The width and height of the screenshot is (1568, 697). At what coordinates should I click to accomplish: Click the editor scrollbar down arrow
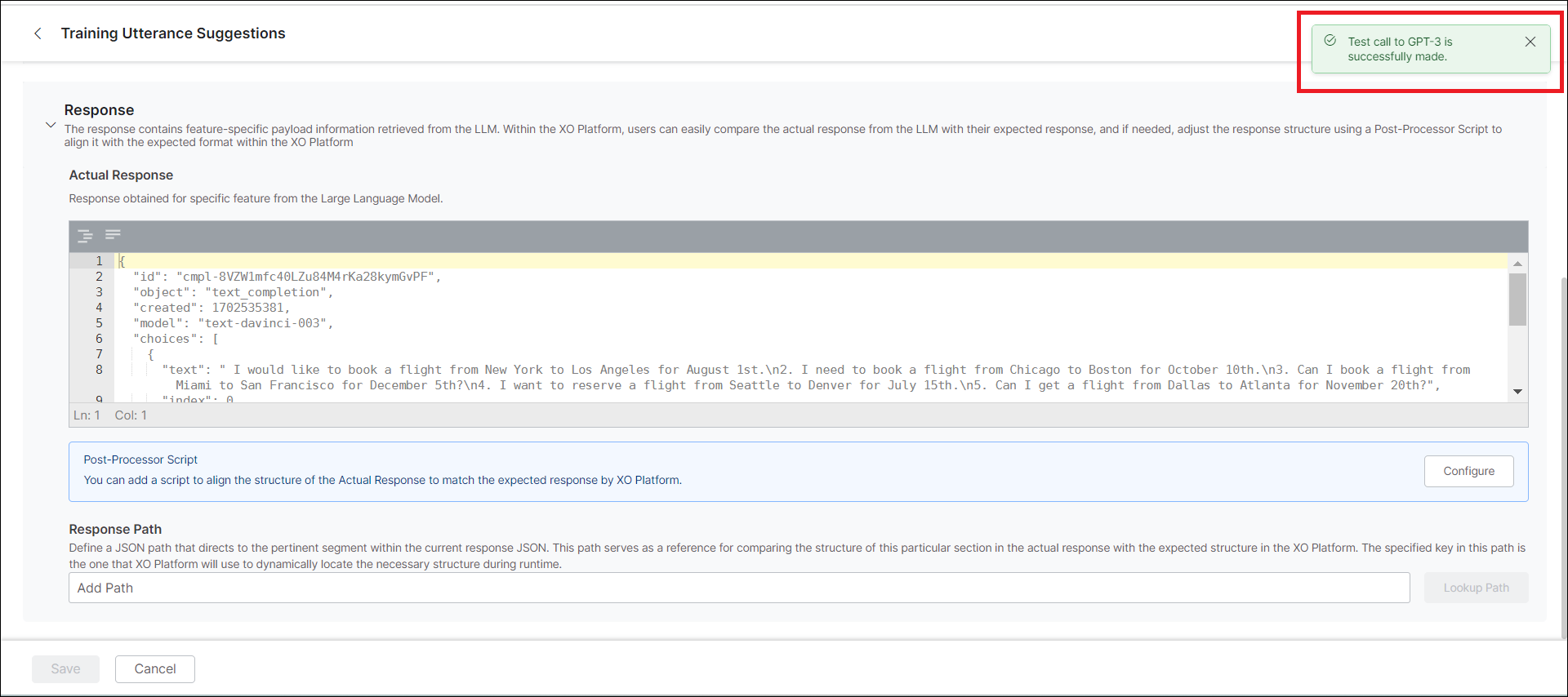(x=1517, y=392)
